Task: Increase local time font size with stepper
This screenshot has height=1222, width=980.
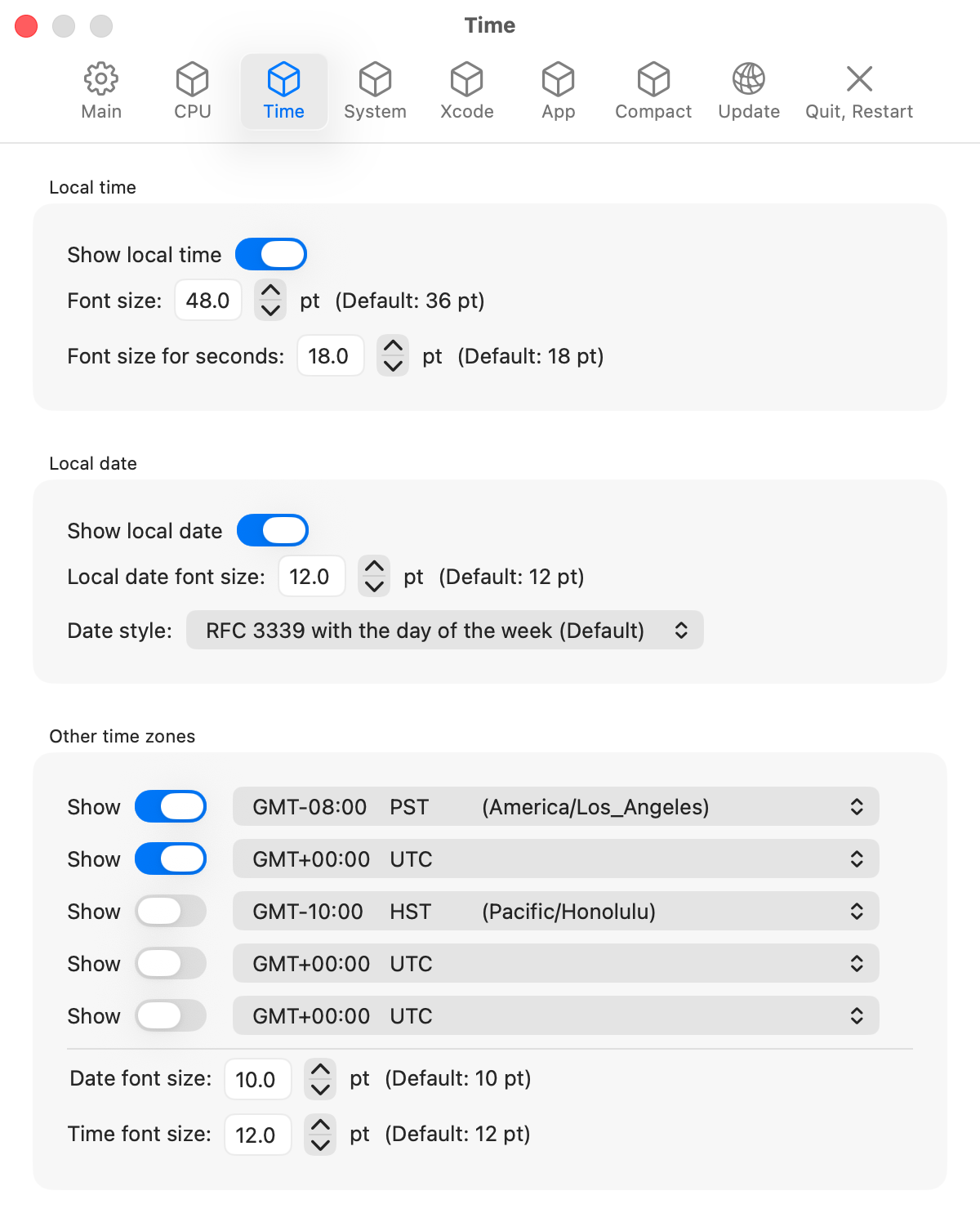Action: tap(270, 291)
